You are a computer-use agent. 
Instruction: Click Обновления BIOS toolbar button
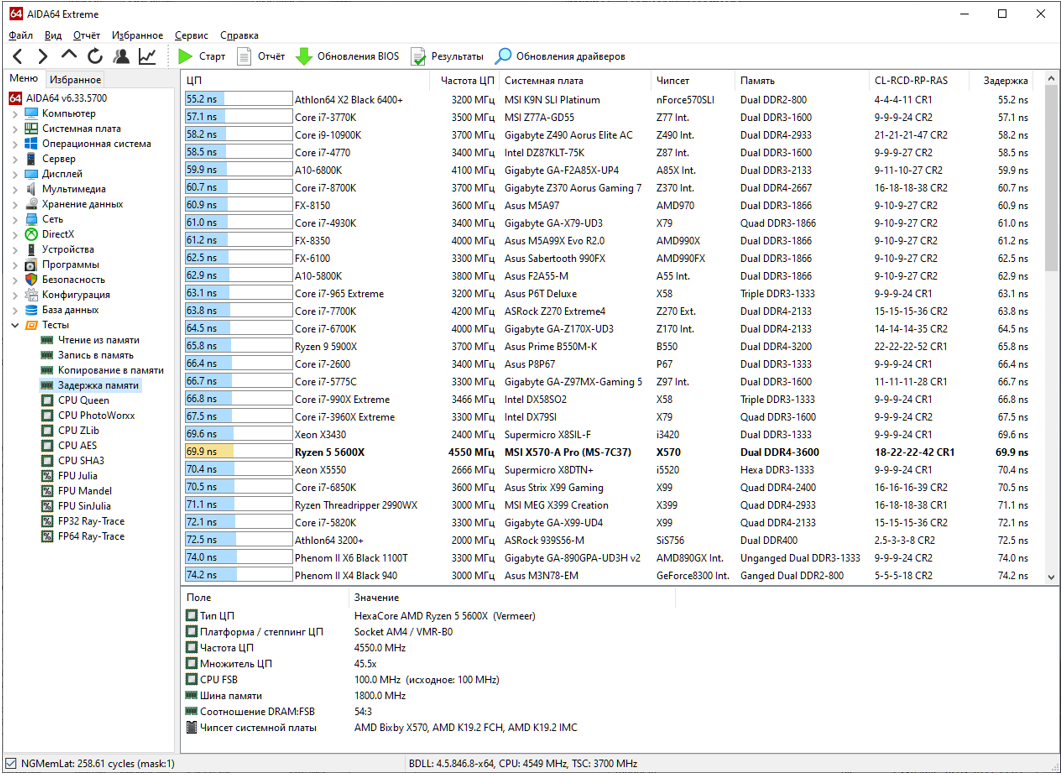(x=347, y=56)
